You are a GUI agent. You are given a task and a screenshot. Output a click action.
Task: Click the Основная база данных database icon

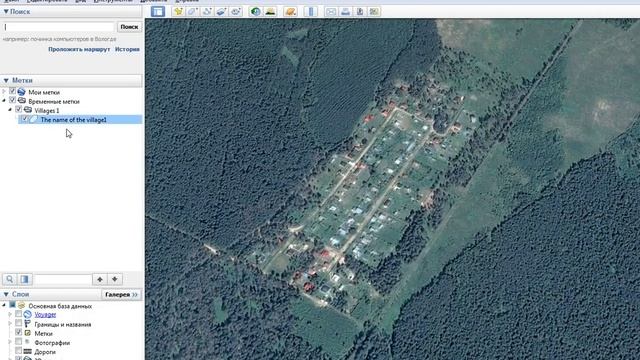pos(22,305)
